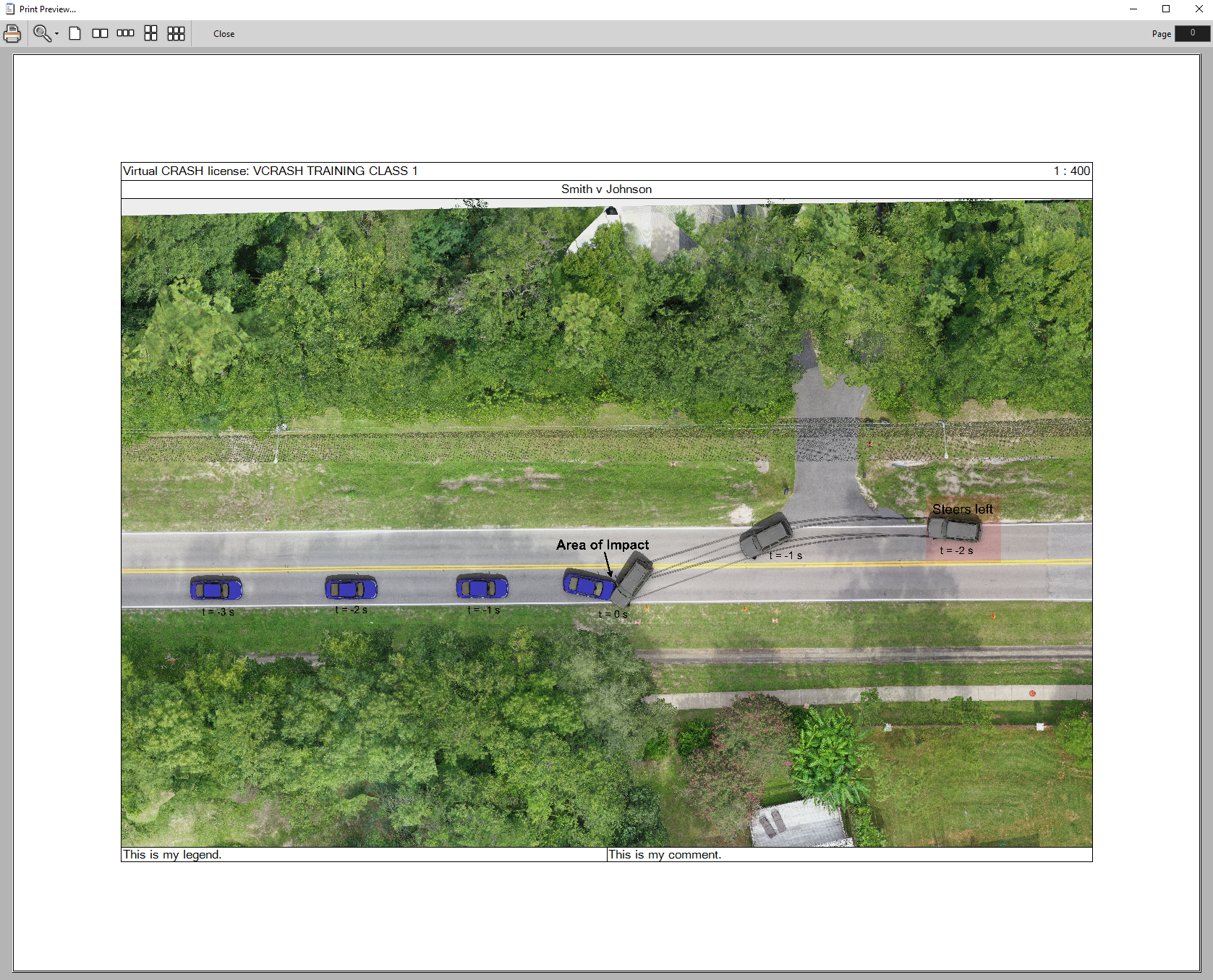Click the 't = 0 s' label
Viewport: 1213px width, 980px height.
click(613, 614)
